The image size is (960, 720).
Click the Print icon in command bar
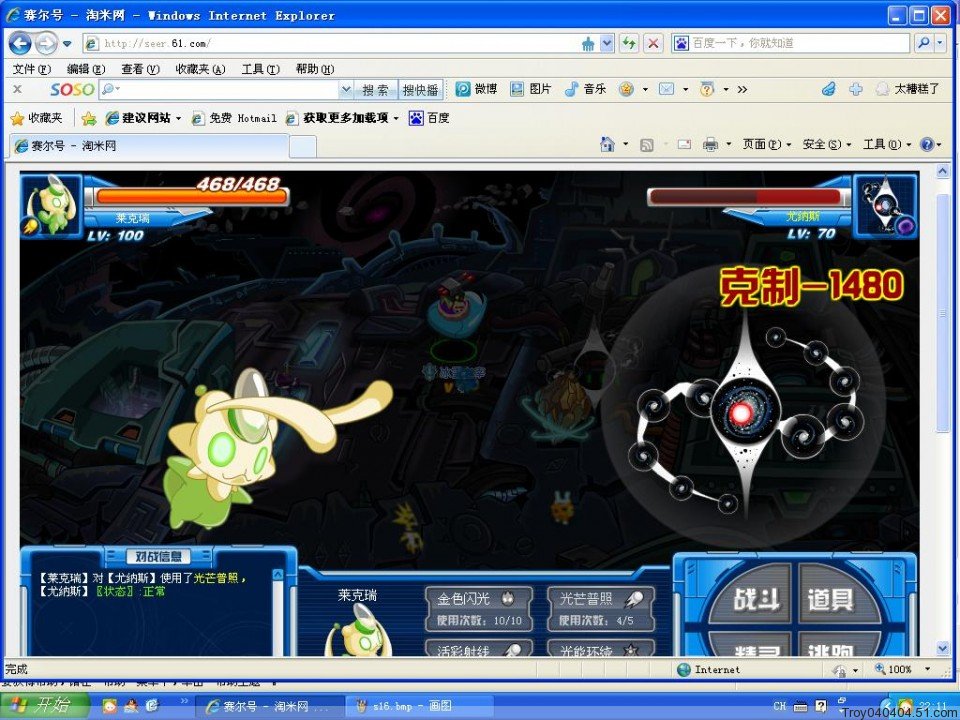(x=710, y=144)
